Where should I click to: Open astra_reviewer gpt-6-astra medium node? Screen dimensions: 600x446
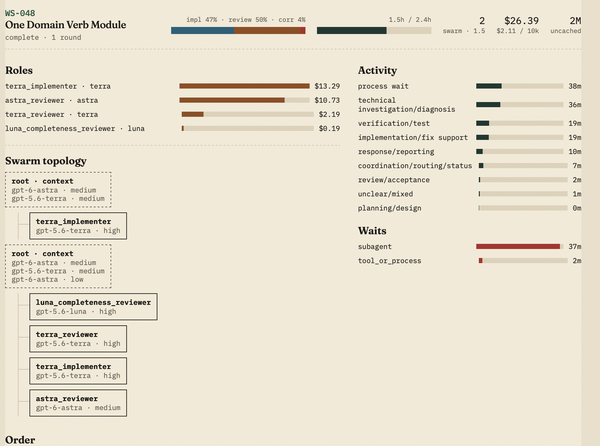78,403
